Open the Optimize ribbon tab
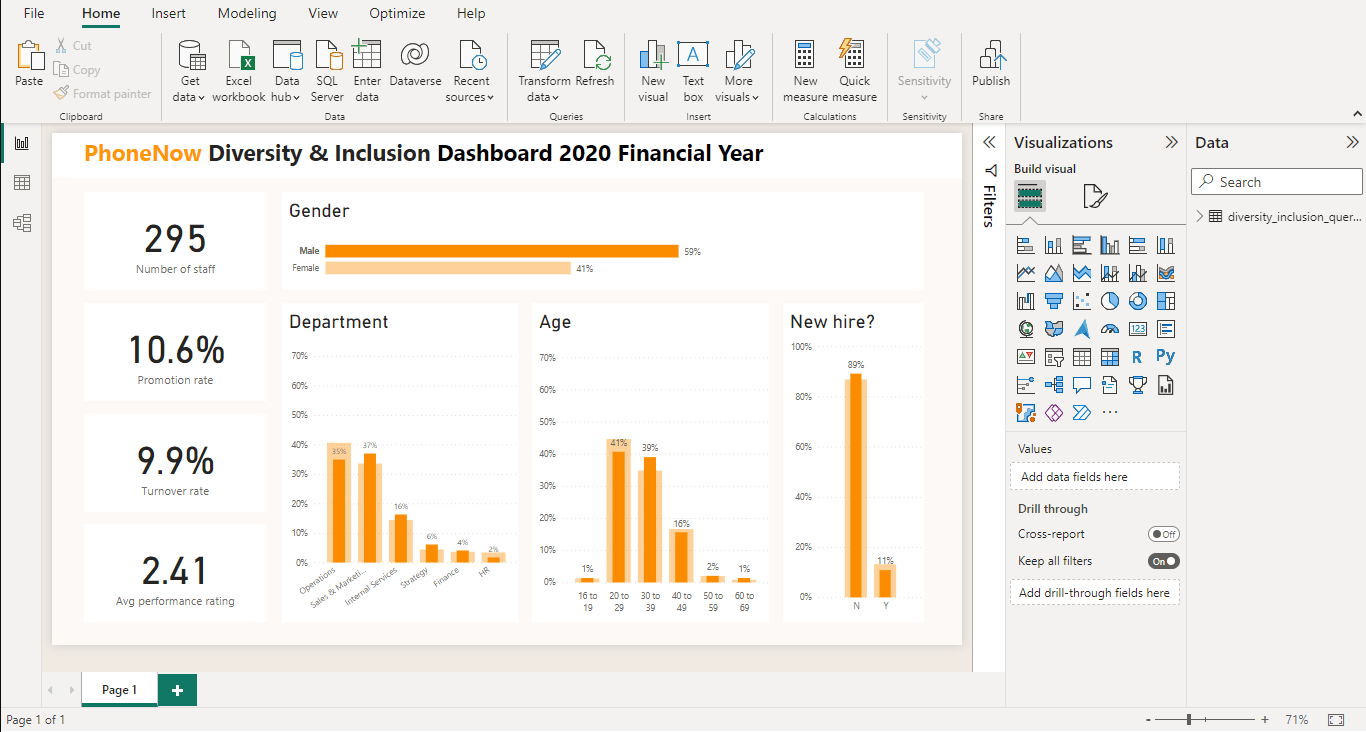 point(397,14)
